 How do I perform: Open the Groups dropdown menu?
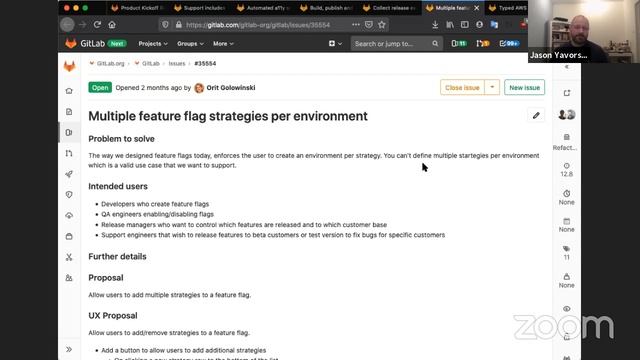tap(190, 43)
